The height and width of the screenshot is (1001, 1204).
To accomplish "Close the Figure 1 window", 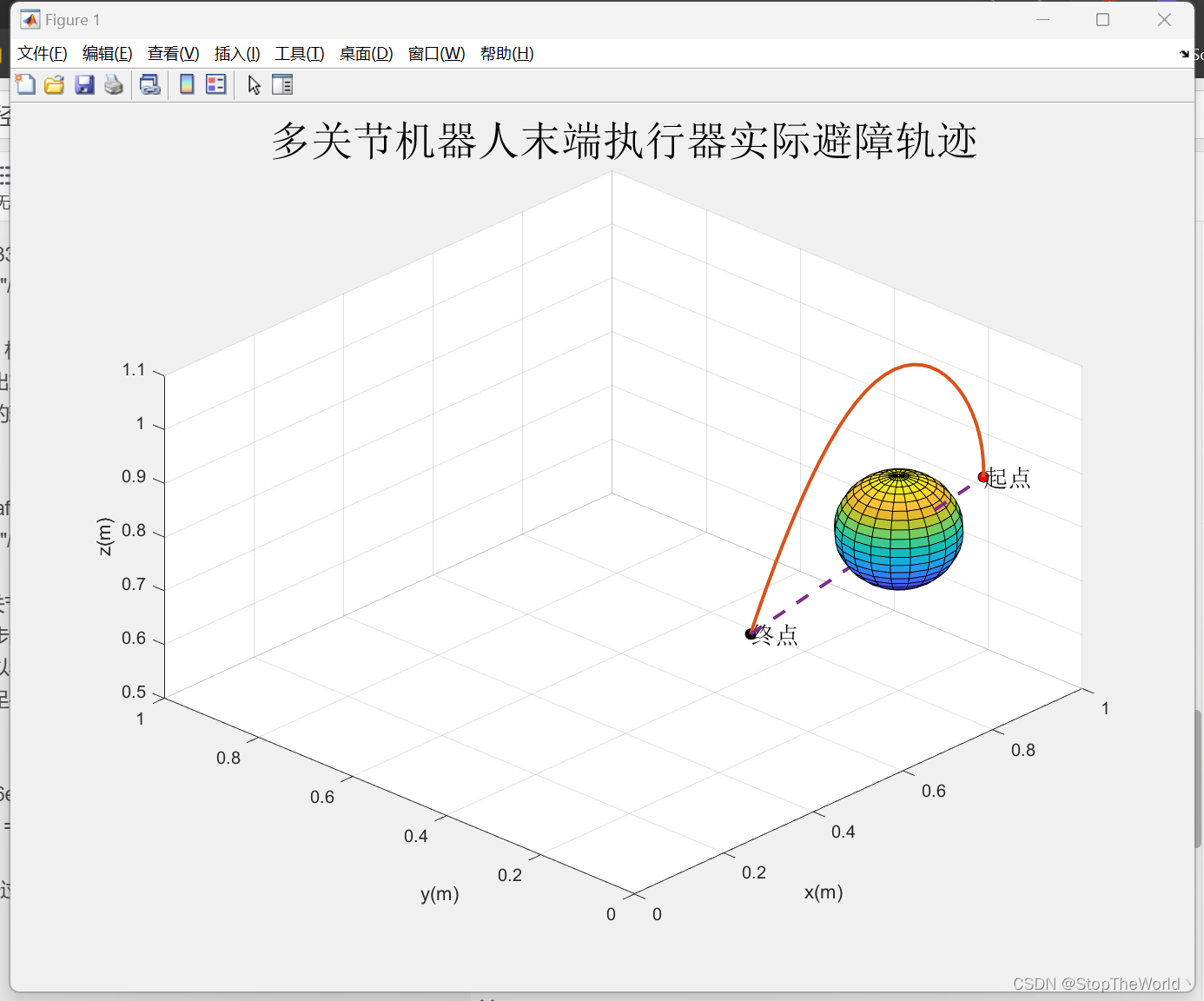I will pos(1164,19).
